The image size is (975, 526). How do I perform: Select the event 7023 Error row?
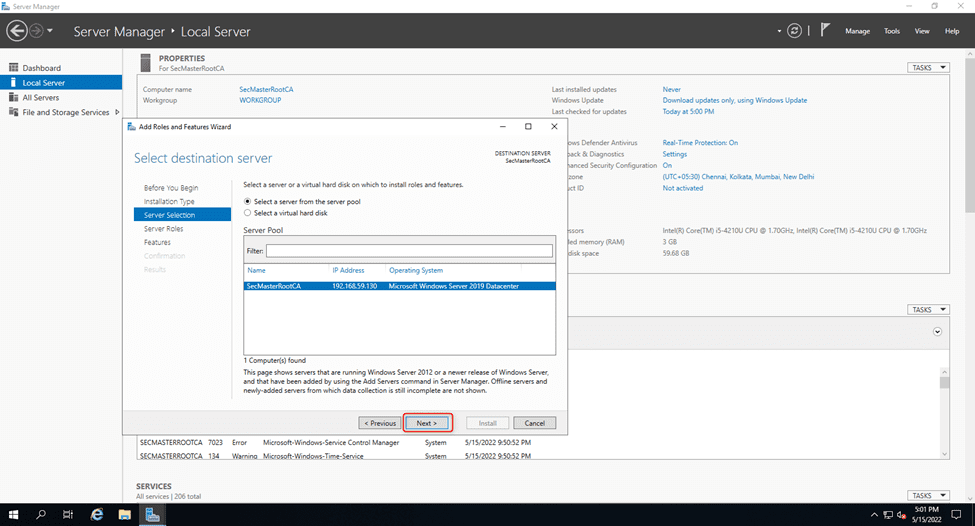point(336,443)
